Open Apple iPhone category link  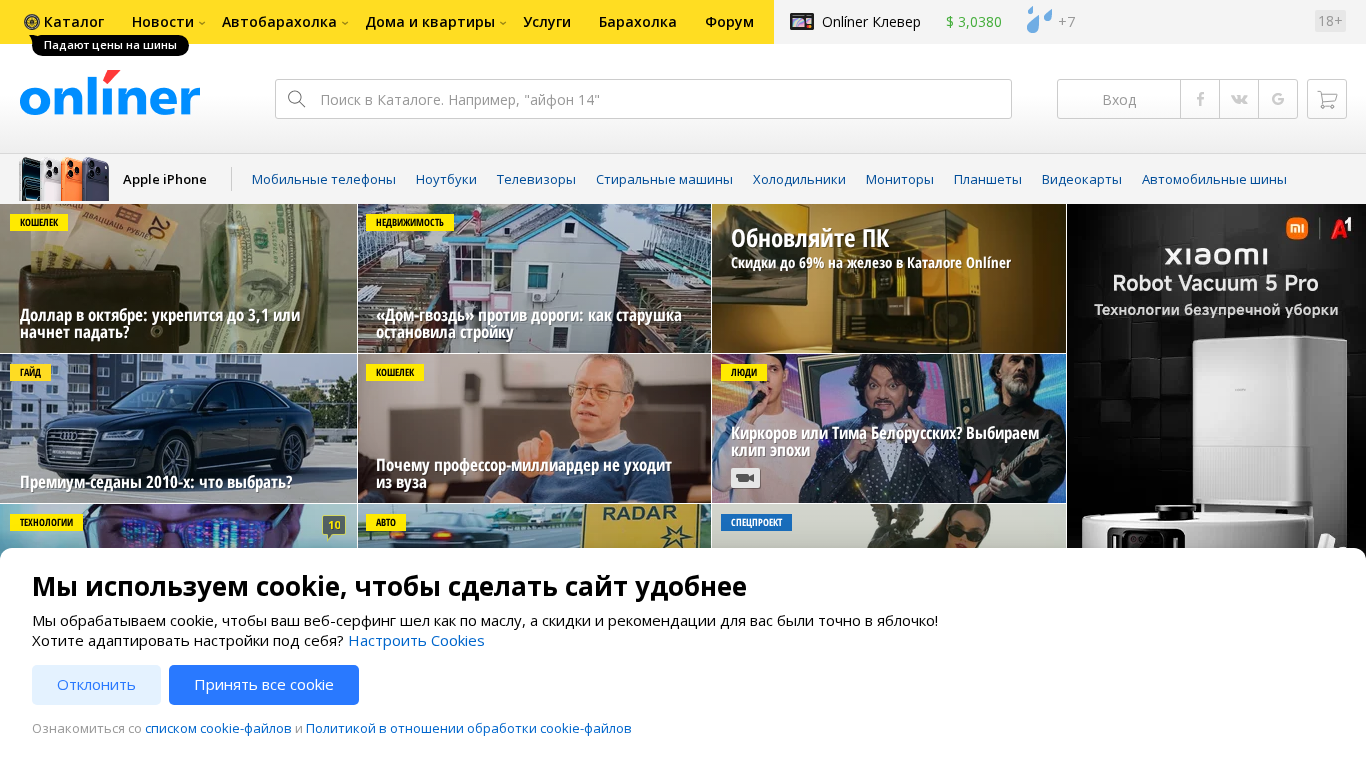pyautogui.click(x=165, y=180)
